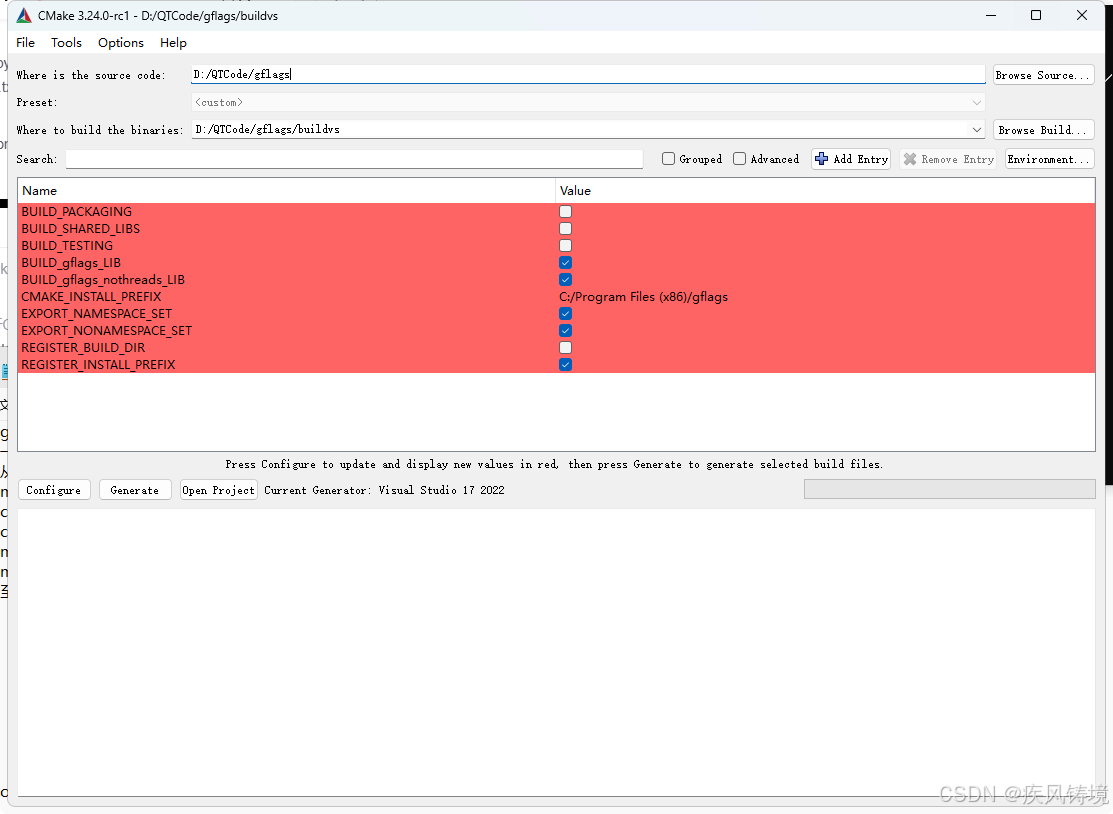The width and height of the screenshot is (1113, 814).
Task: Select the BUILD_gflags_nothreads_LIB entry name
Action: click(103, 280)
